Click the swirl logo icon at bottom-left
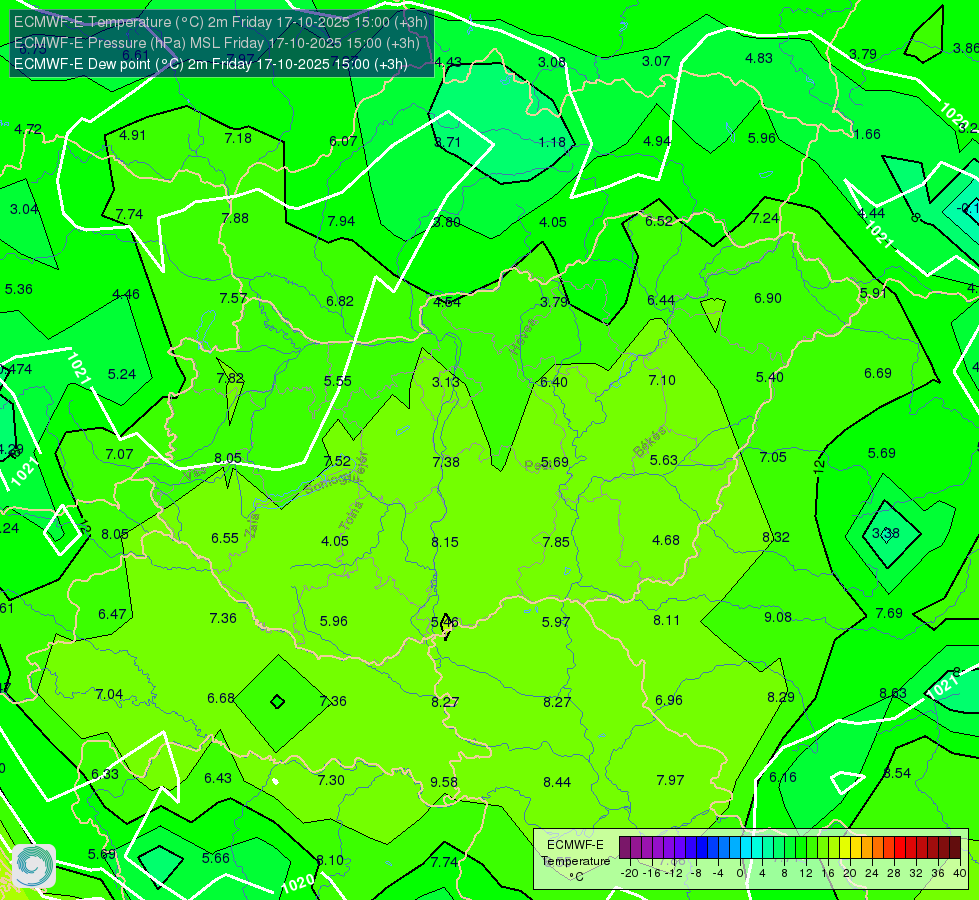The image size is (979, 900). 34,866
